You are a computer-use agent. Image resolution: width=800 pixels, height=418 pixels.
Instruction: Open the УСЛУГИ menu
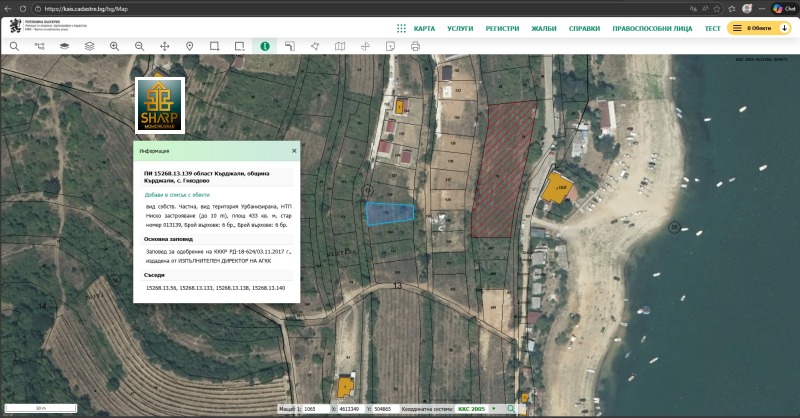point(460,29)
